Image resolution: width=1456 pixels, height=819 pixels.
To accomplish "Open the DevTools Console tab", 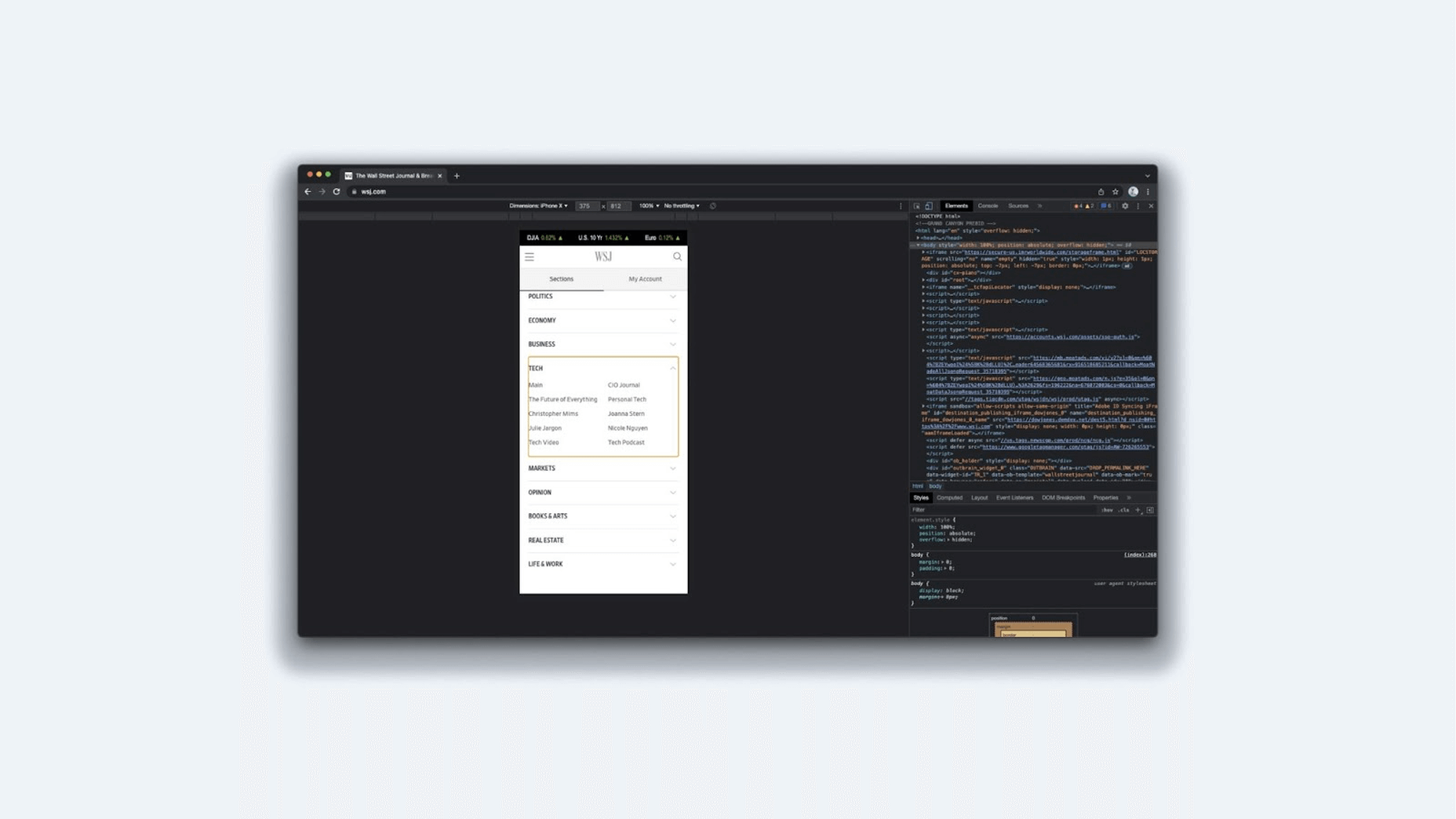I will click(988, 206).
